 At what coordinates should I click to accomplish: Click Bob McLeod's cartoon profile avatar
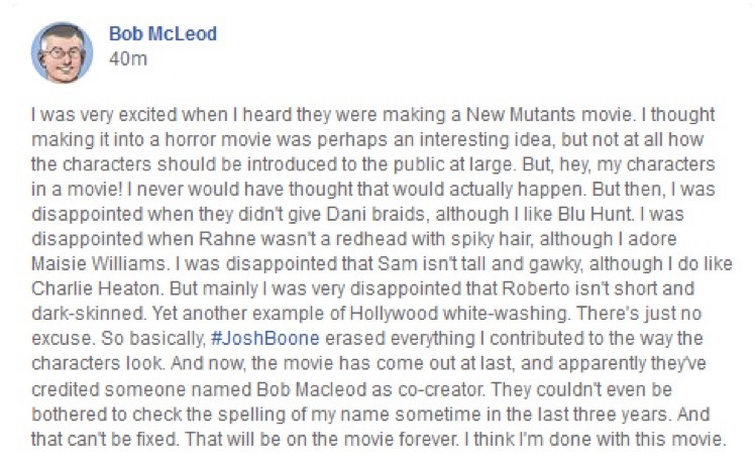tap(62, 53)
